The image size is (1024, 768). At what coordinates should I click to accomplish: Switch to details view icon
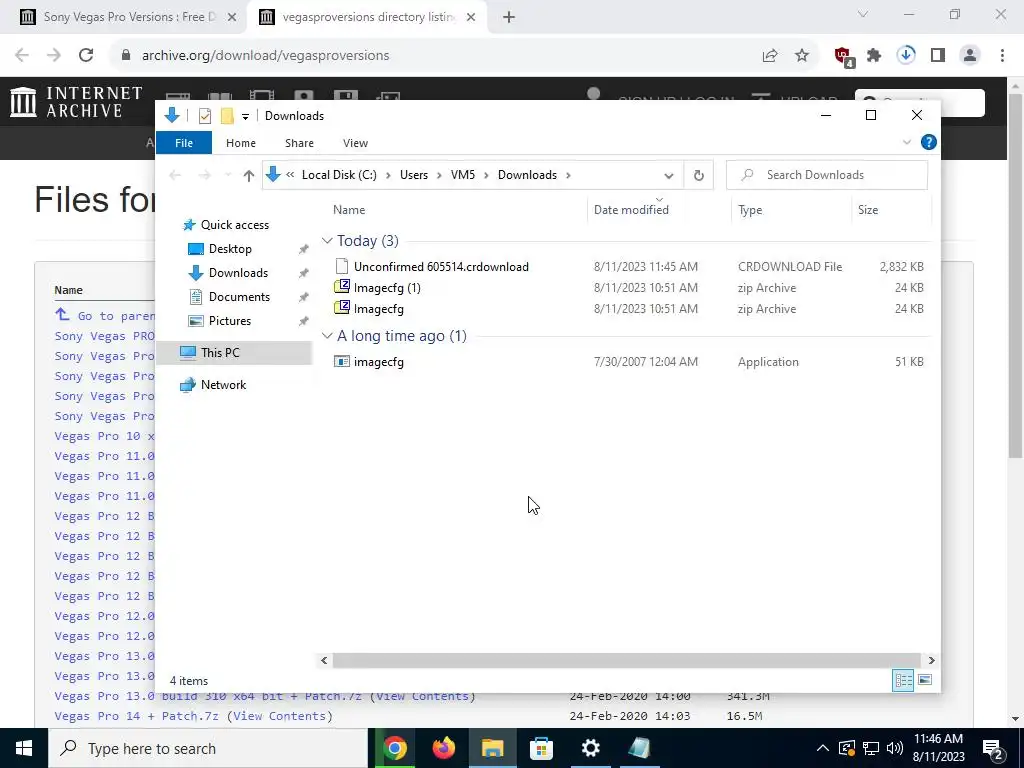click(x=903, y=680)
